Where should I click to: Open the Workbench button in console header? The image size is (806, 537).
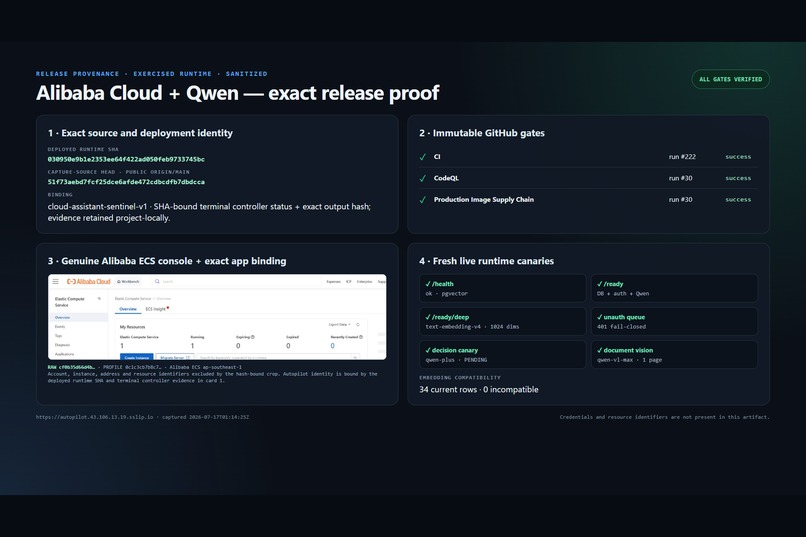pos(128,282)
